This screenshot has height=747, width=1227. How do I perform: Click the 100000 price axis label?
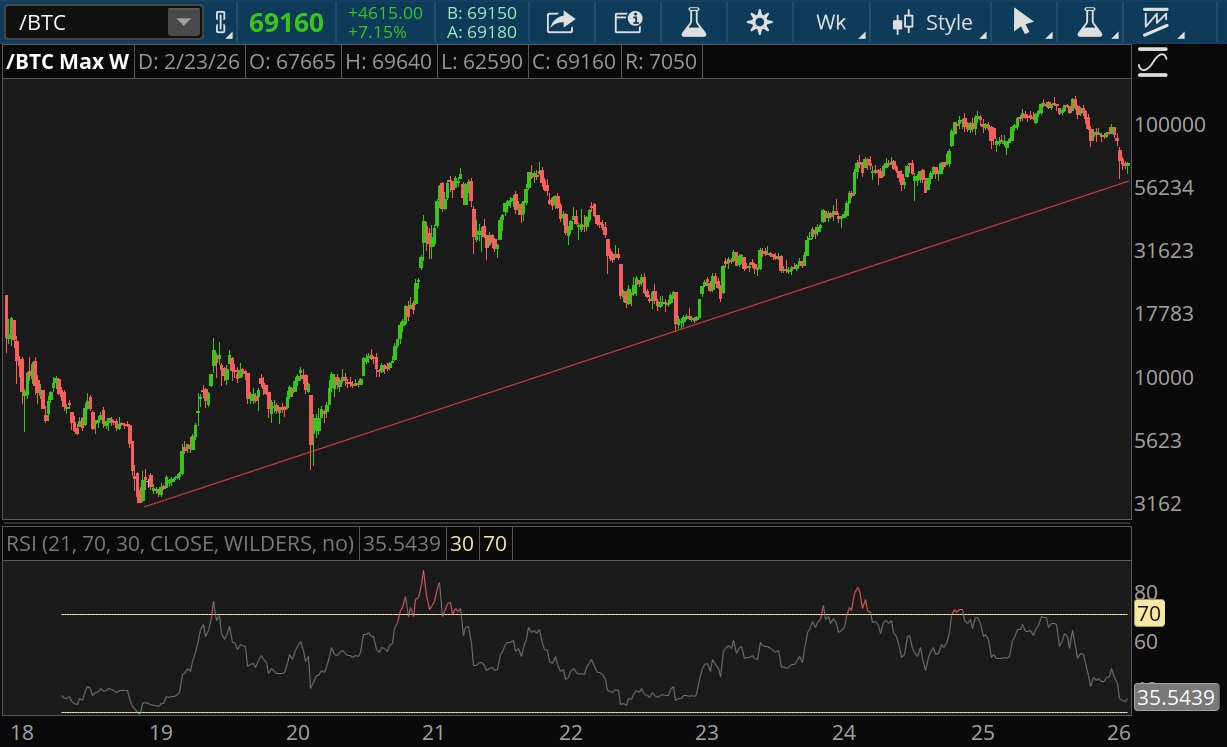click(x=1169, y=125)
